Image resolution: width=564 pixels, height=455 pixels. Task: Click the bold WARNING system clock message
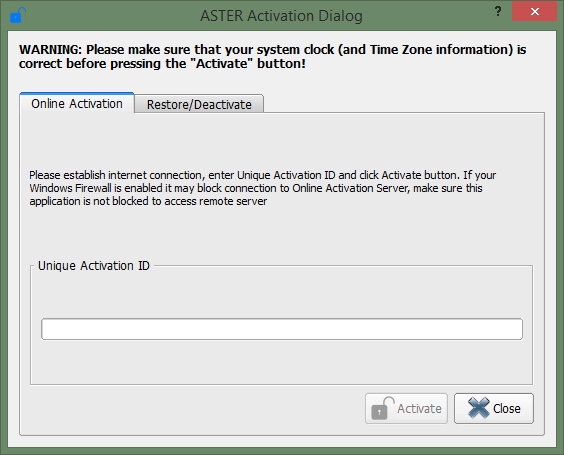(272, 56)
